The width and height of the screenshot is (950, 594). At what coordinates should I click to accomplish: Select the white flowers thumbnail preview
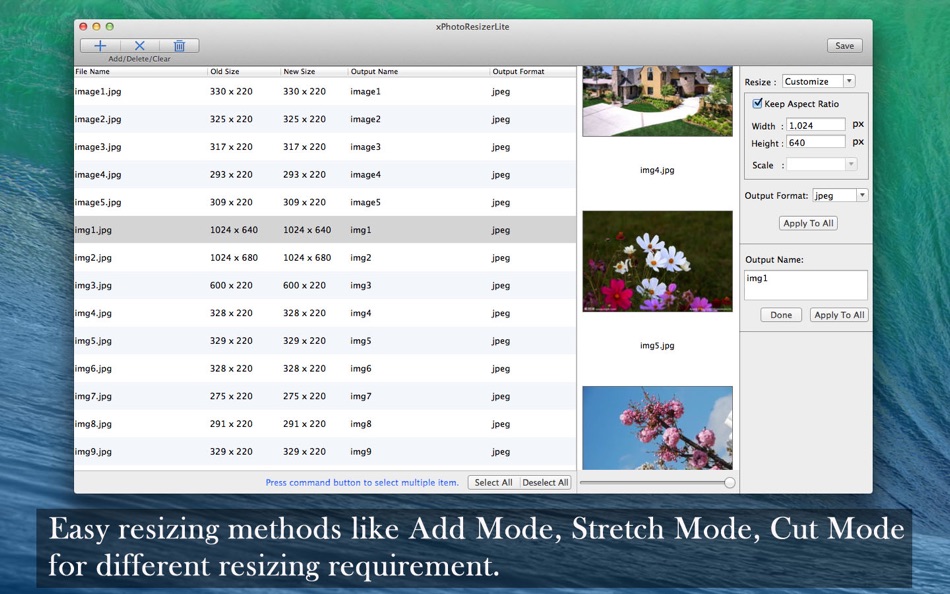pos(657,261)
